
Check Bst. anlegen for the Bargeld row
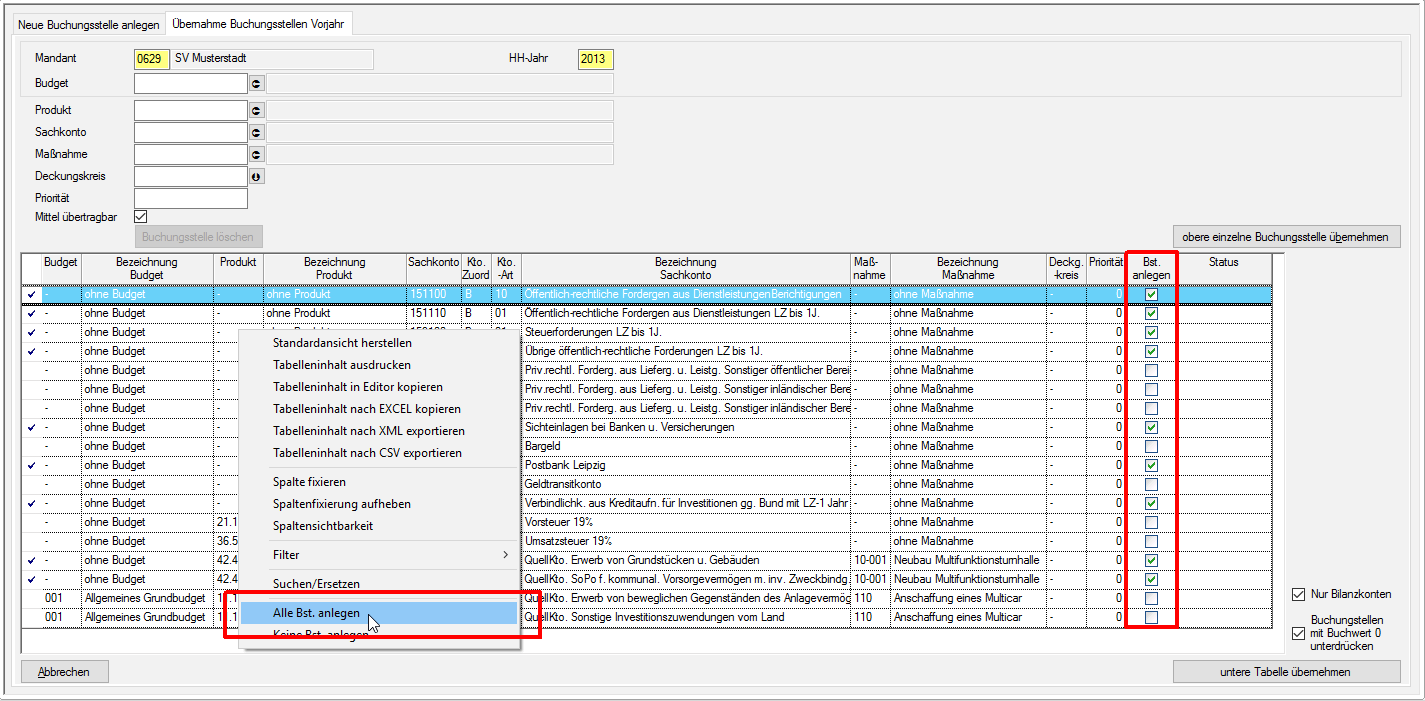[x=1151, y=446]
